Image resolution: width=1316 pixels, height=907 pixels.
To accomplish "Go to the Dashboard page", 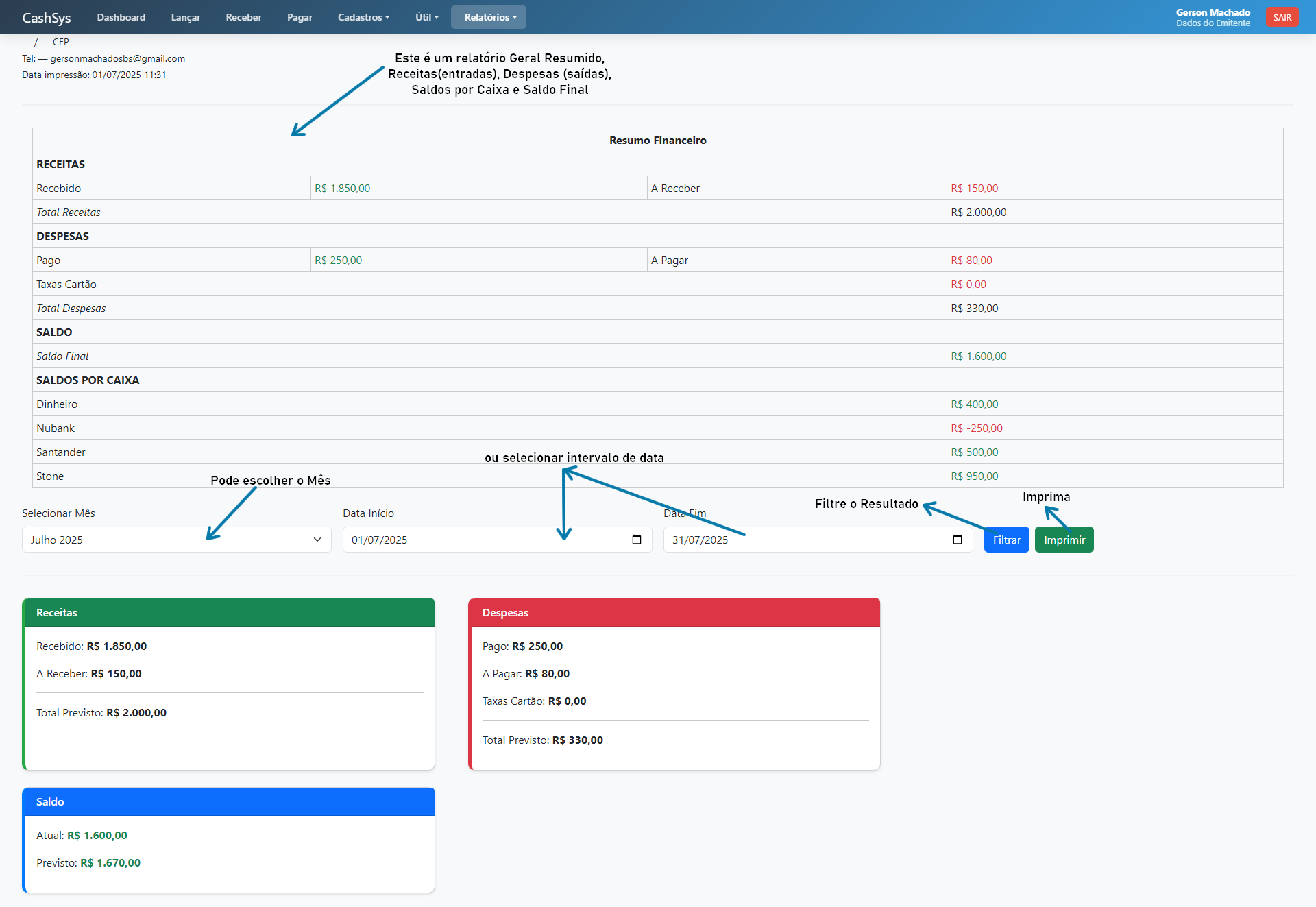I will 121,17.
